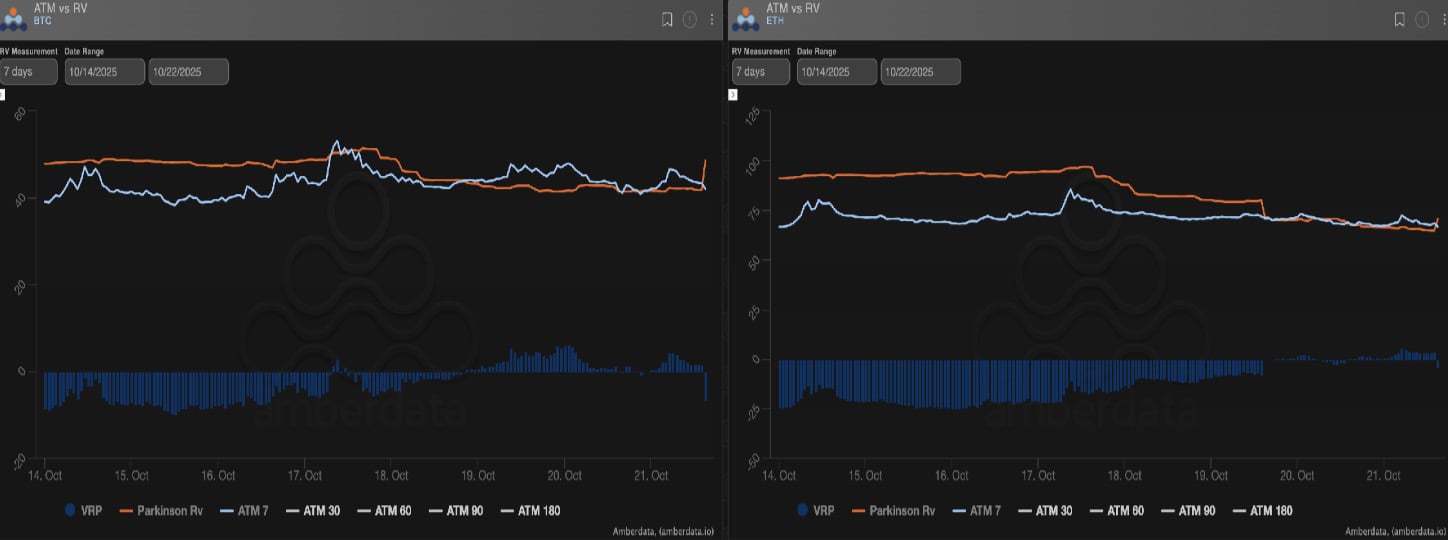Click Amberdata attribution link under ETH chart
Image resolution: width=1448 pixels, height=540 pixels.
(1393, 531)
